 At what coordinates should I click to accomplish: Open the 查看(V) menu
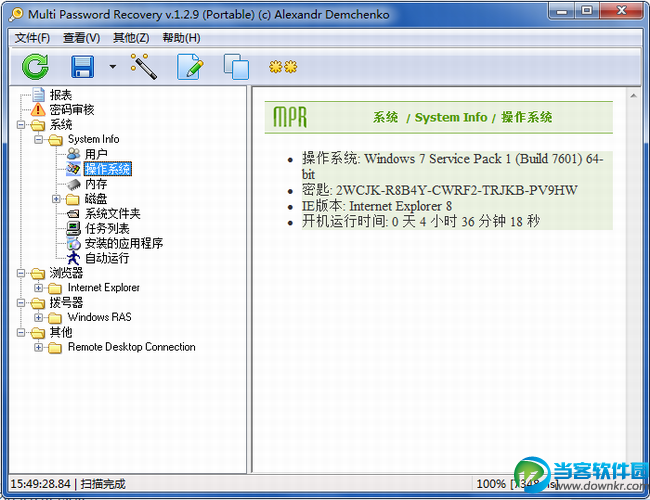(x=81, y=38)
